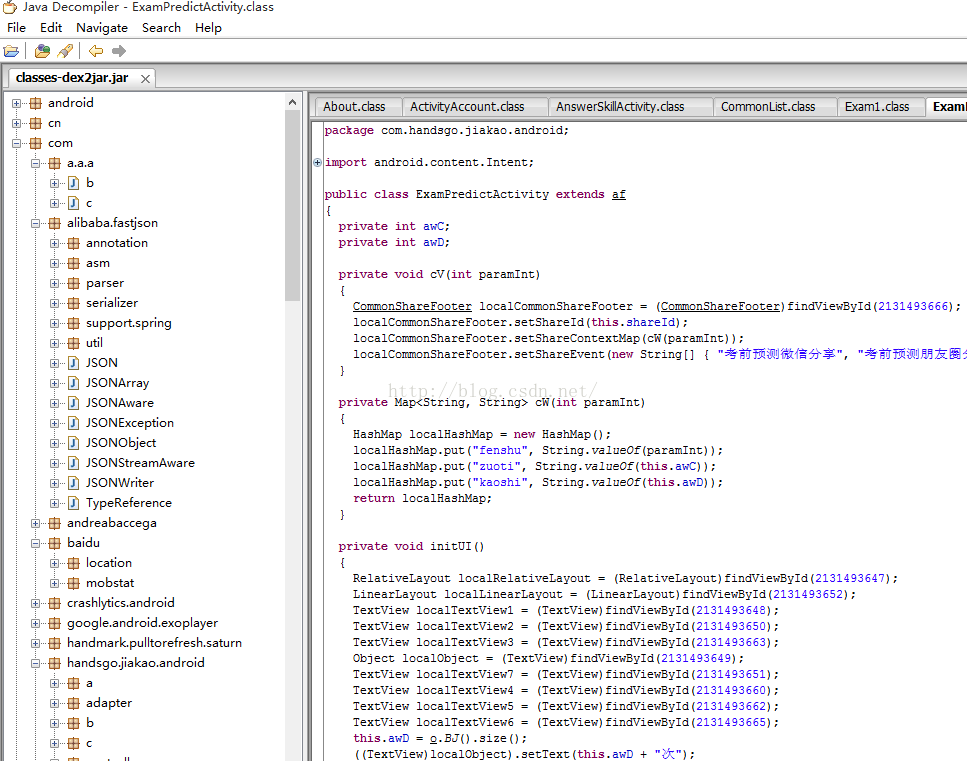Expand the andreabaccega package node

pyautogui.click(x=35, y=523)
